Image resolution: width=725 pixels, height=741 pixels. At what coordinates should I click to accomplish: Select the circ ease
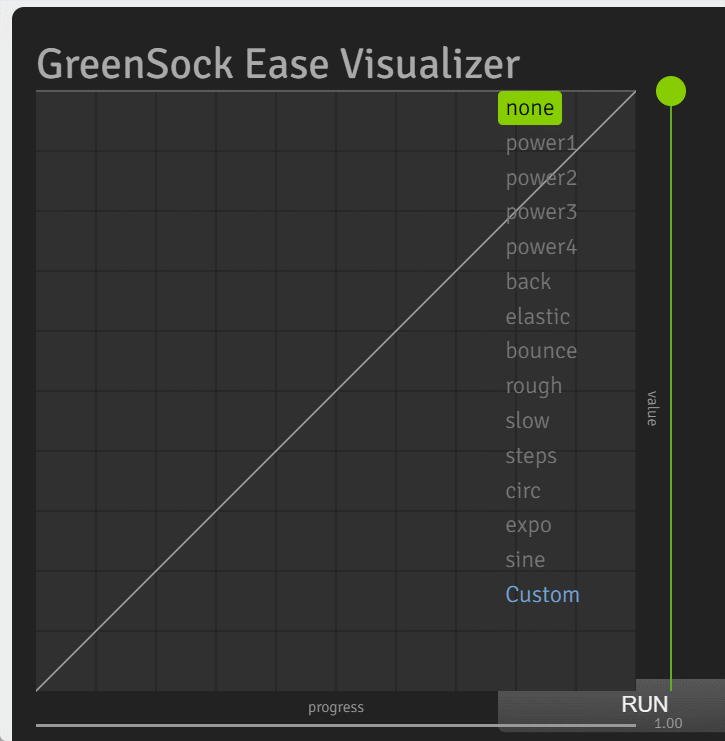click(523, 491)
